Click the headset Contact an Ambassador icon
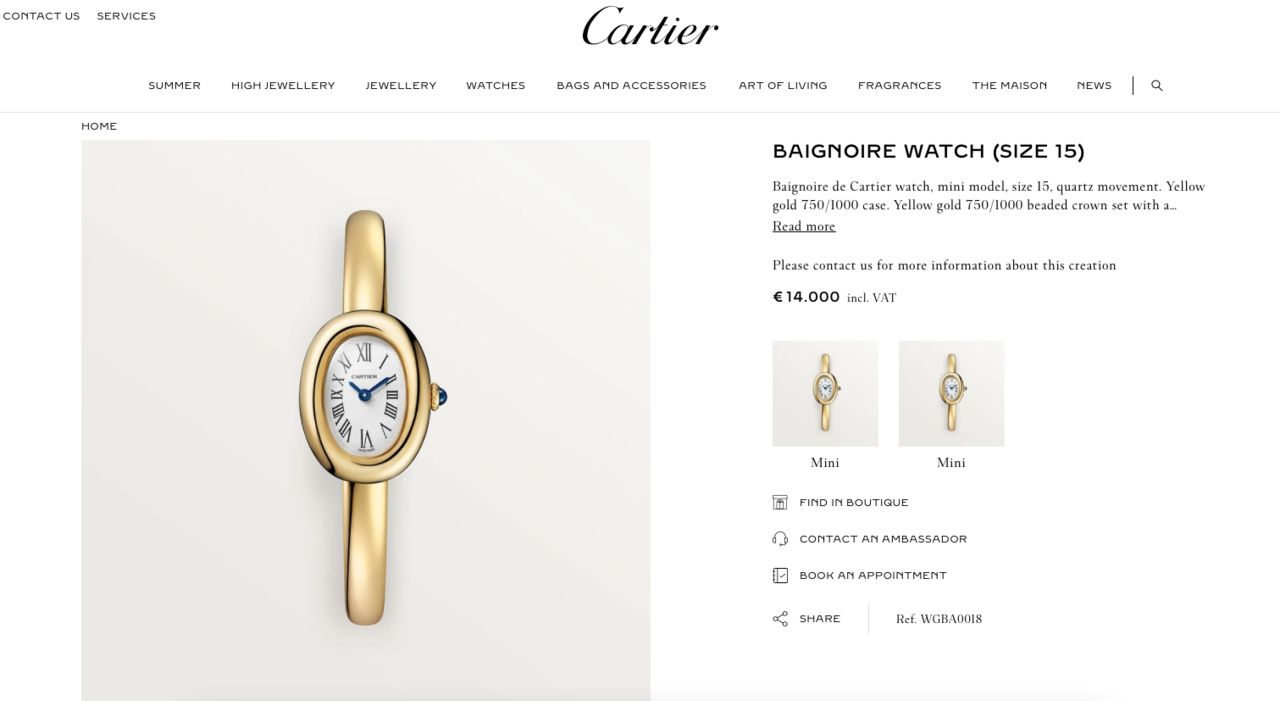Viewport: 1280px width, 701px height. pyautogui.click(x=780, y=539)
